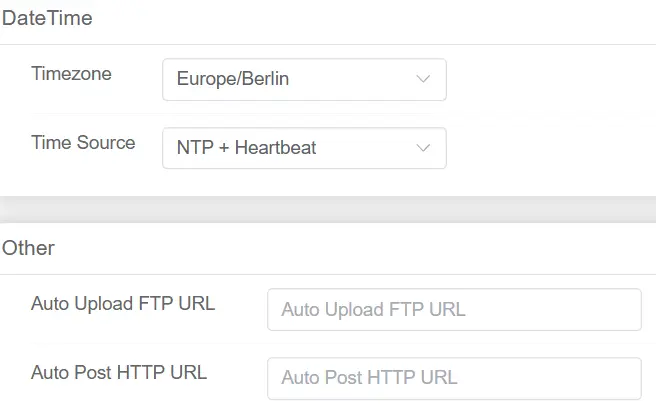Click the Timezone field label
This screenshot has width=656, height=414.
coord(71,73)
